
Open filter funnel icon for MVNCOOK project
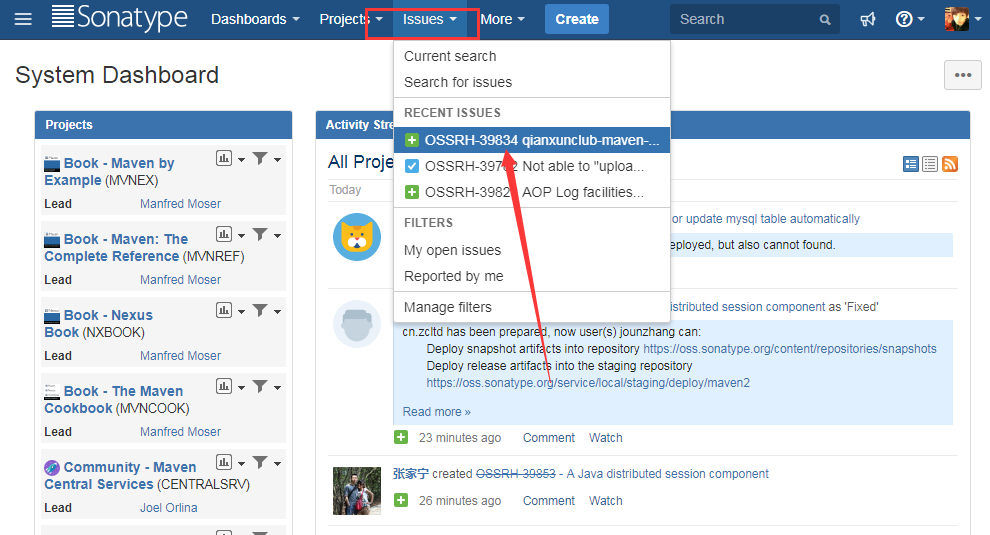tap(259, 386)
